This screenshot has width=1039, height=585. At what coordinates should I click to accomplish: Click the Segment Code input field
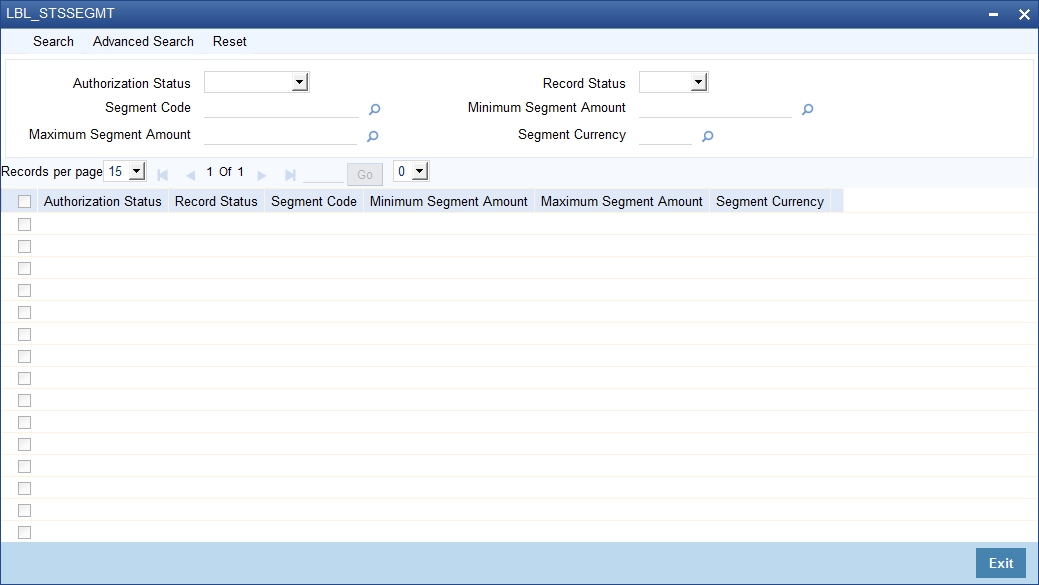click(282, 109)
